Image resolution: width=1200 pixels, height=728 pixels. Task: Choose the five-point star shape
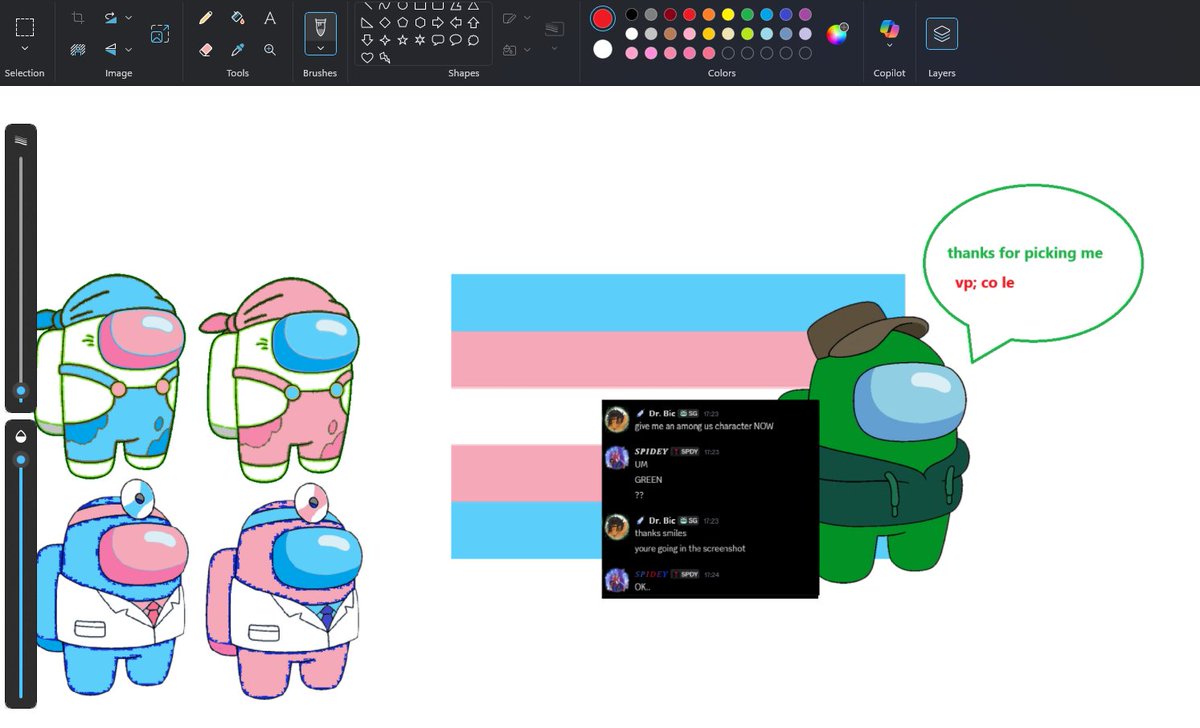402,40
